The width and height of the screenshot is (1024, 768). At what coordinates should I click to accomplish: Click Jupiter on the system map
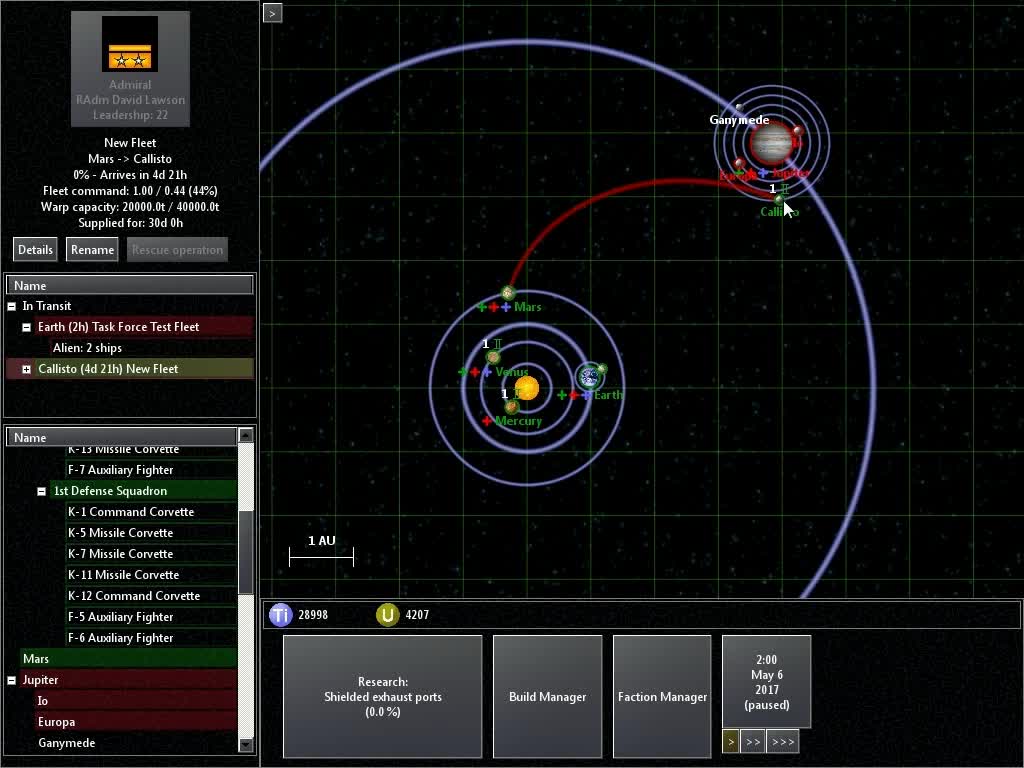tap(773, 143)
